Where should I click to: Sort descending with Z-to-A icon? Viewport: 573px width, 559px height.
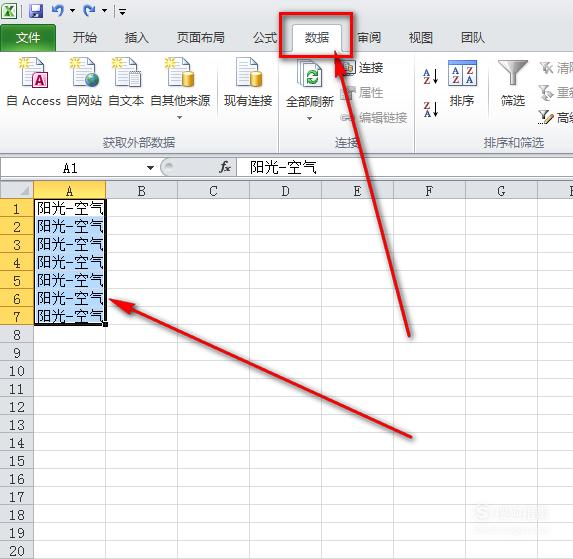[430, 109]
